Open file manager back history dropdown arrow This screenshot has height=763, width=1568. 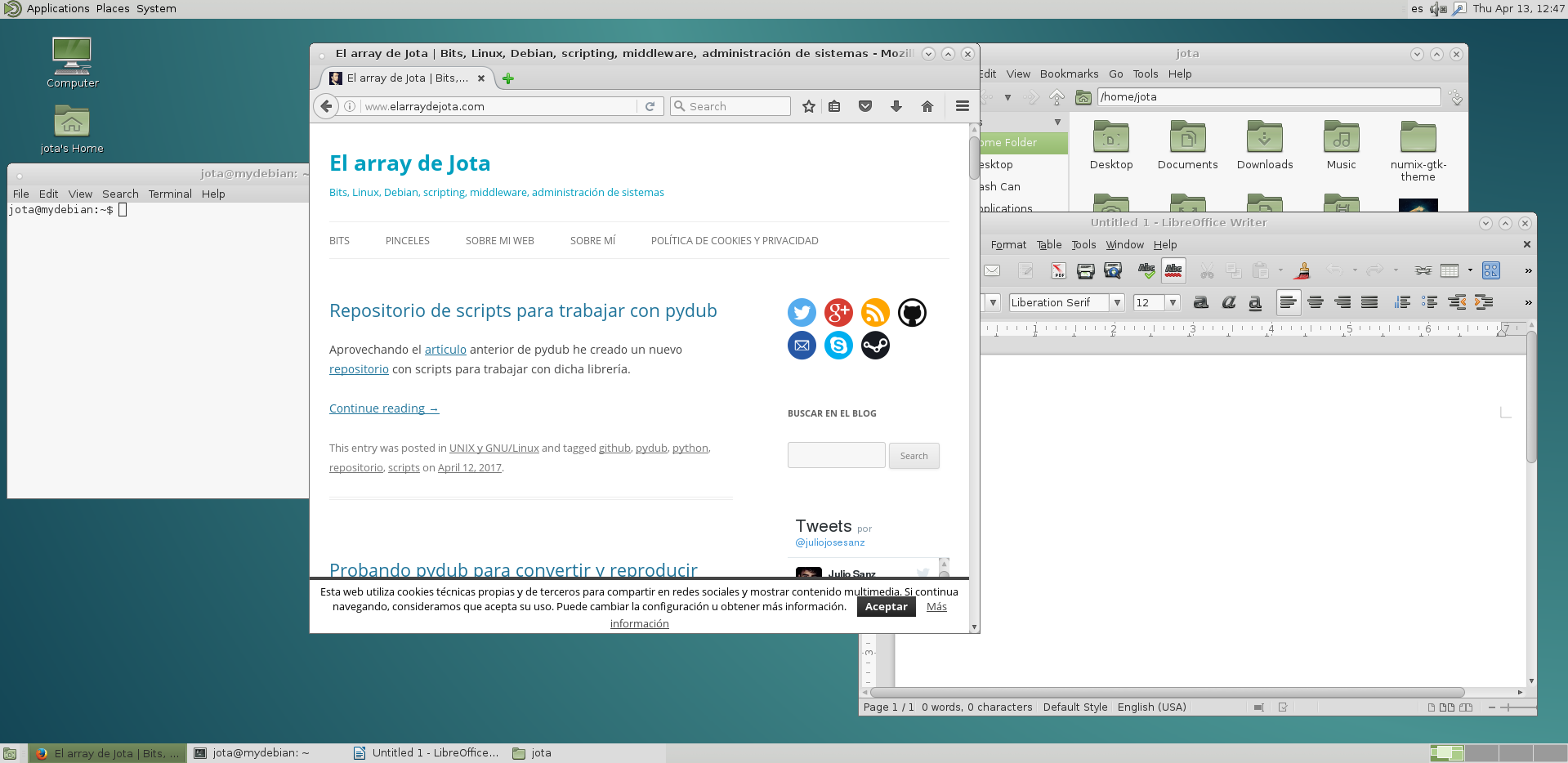1007,97
